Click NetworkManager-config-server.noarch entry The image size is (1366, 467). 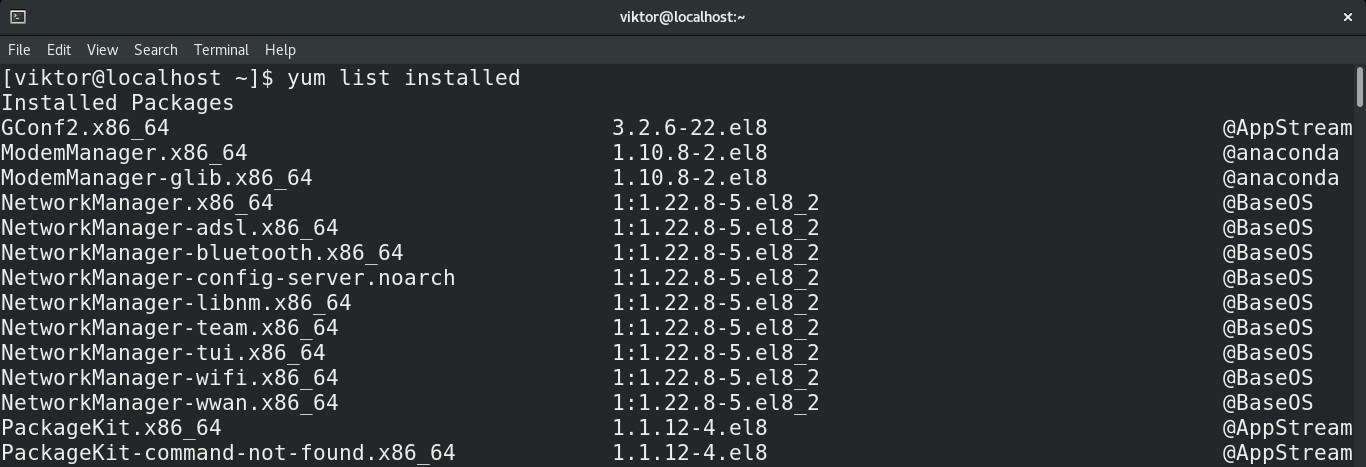pyautogui.click(x=228, y=278)
